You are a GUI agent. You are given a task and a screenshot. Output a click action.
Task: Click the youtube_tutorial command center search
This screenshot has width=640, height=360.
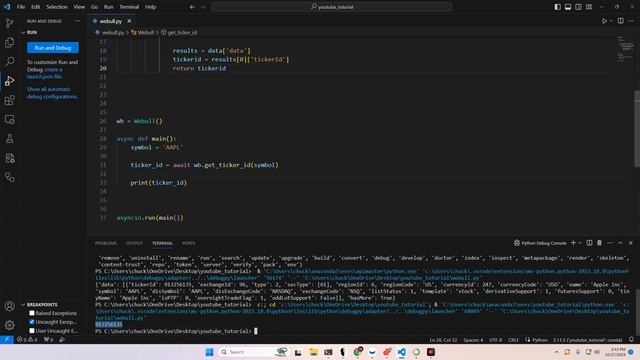click(x=332, y=7)
